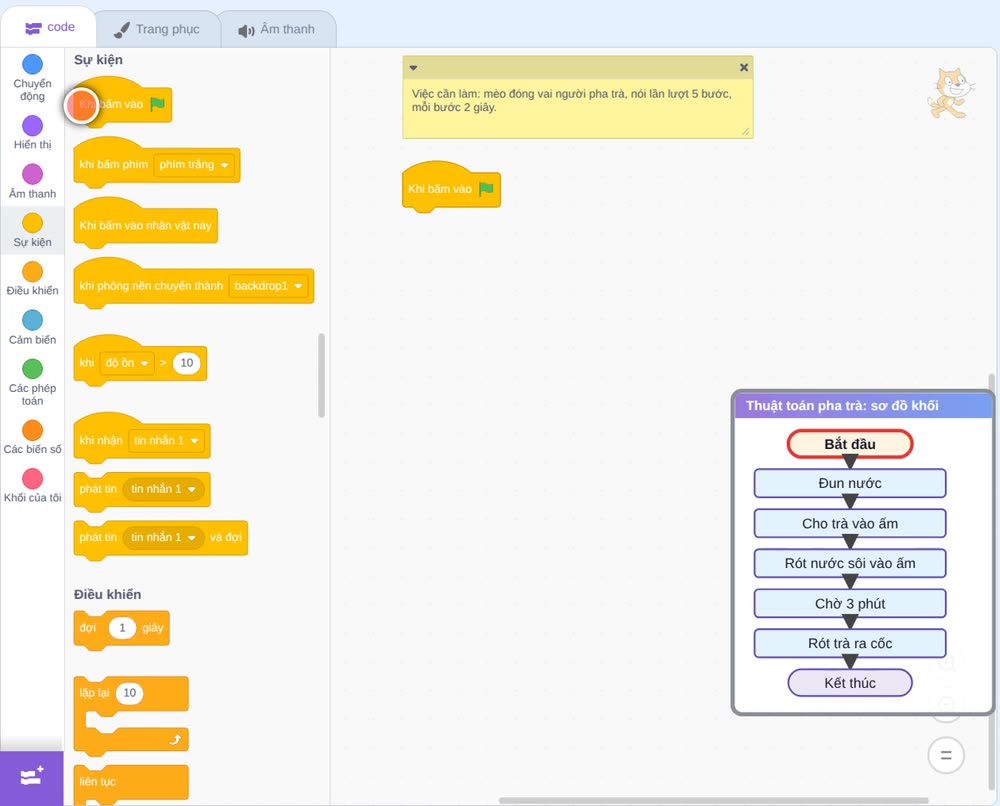Reset workspace zoom with equals button
The width and height of the screenshot is (1000, 806).
[946, 756]
